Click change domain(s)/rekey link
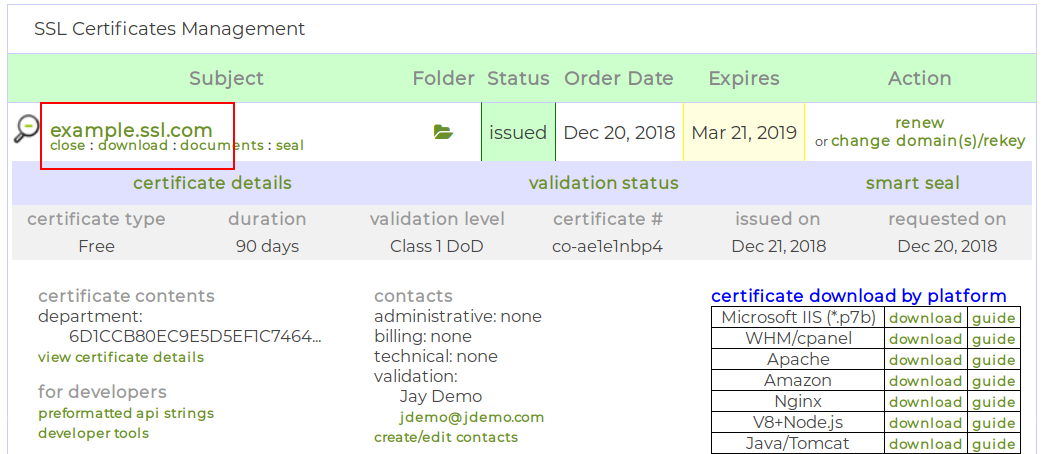This screenshot has height=454, width=1044. (928, 141)
